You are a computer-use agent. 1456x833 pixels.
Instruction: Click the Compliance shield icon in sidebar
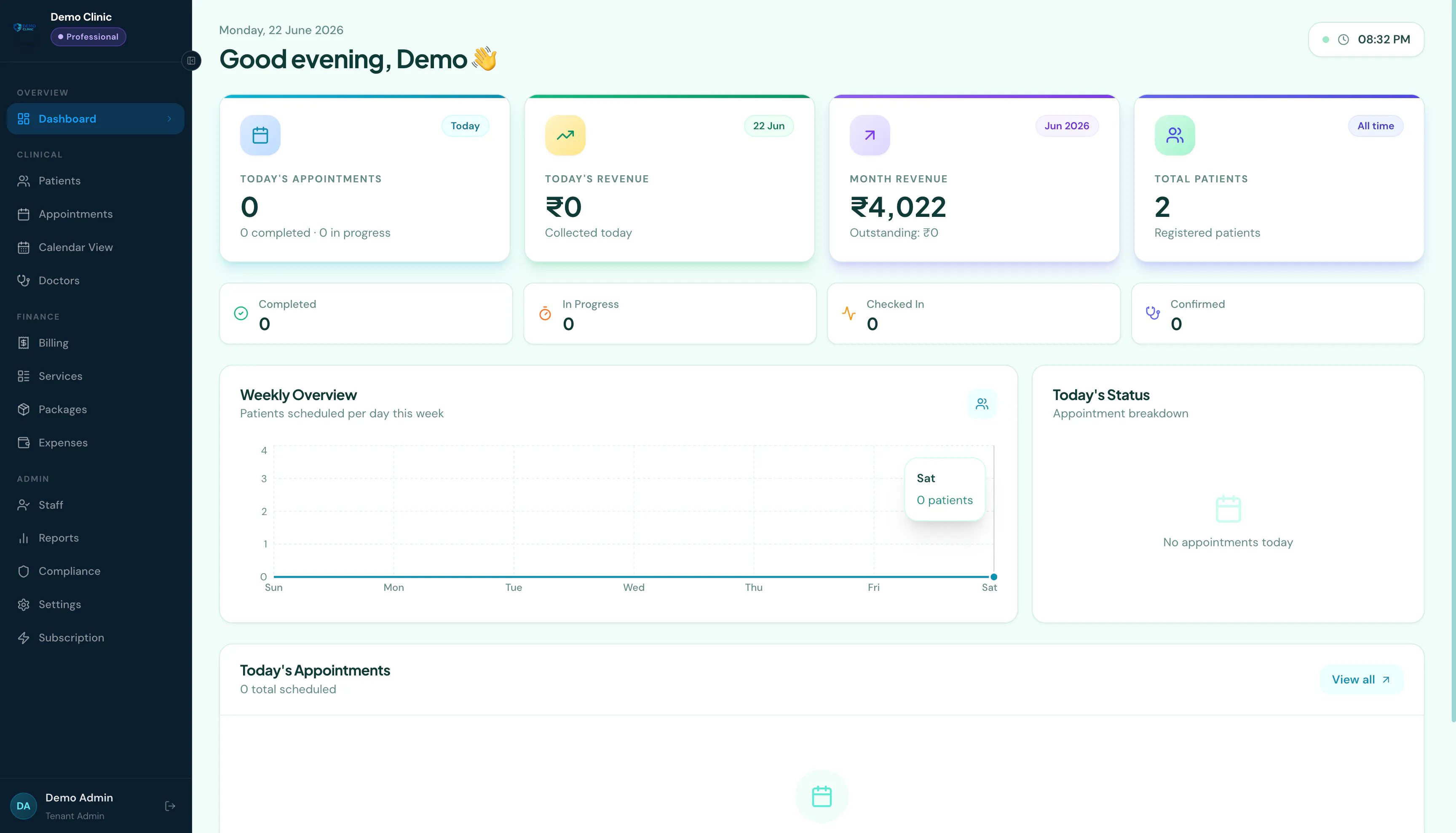24,571
